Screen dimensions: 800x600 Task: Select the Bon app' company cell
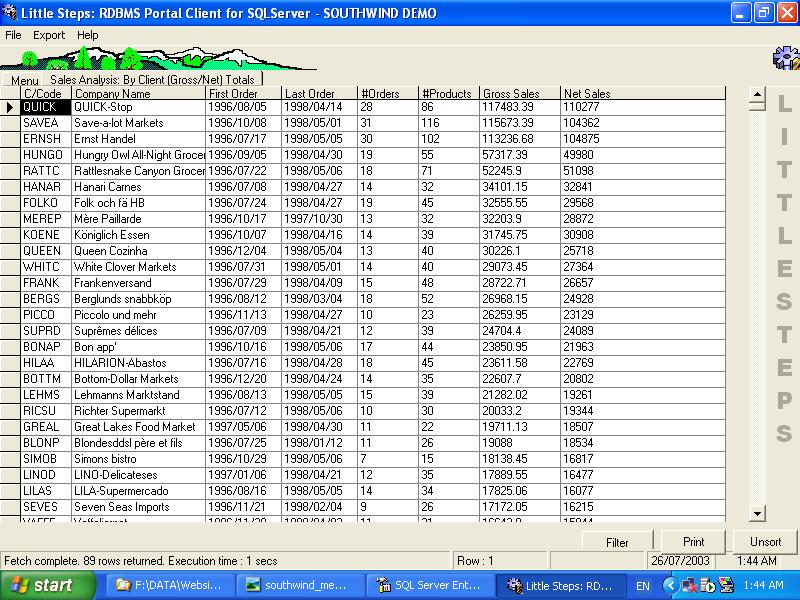tap(138, 347)
